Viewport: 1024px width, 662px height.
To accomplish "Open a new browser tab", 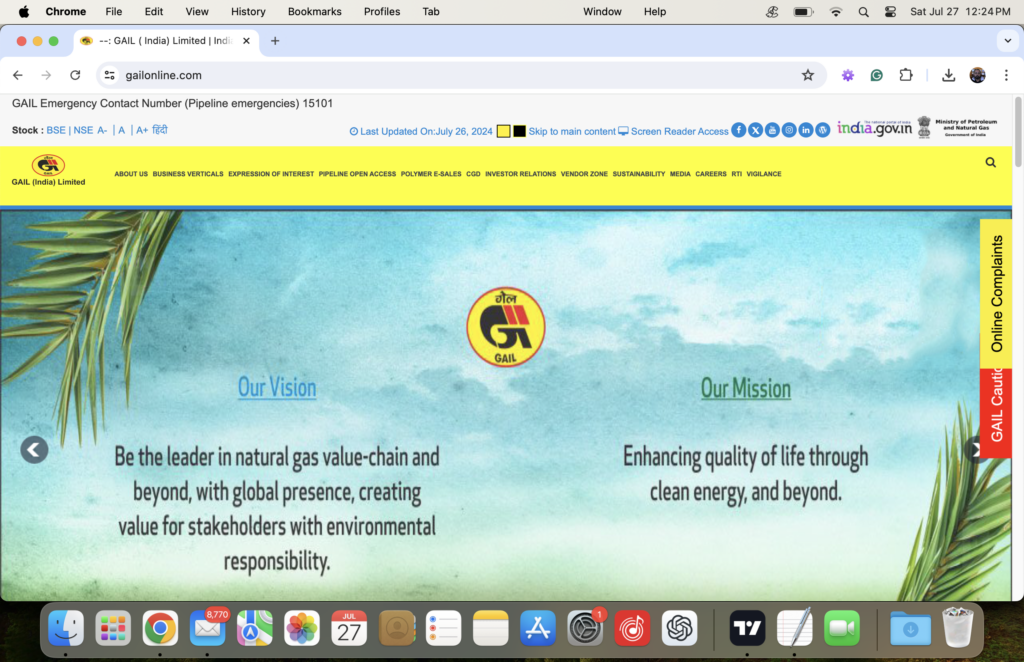I will [275, 40].
